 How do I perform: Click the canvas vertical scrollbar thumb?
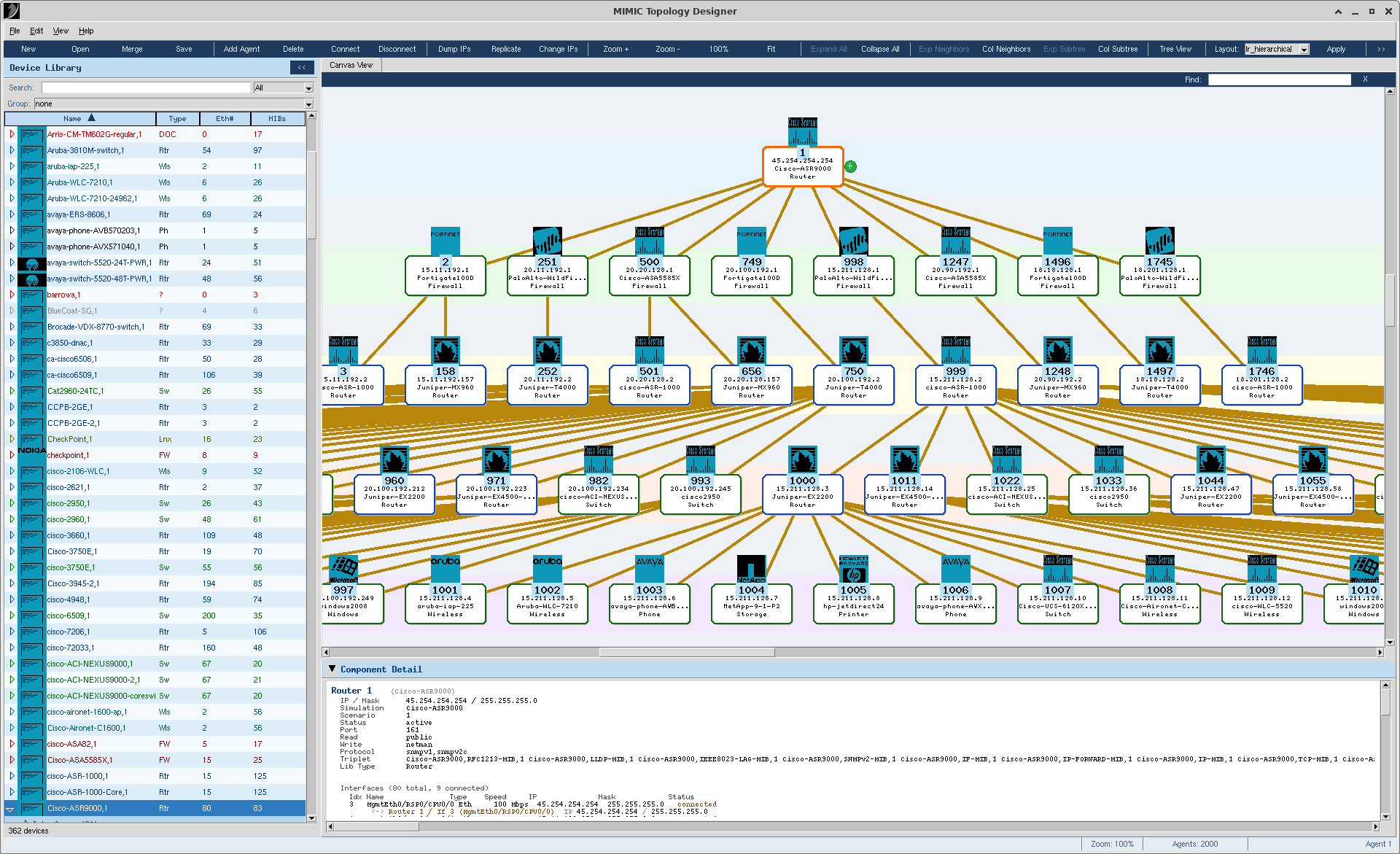click(1390, 300)
